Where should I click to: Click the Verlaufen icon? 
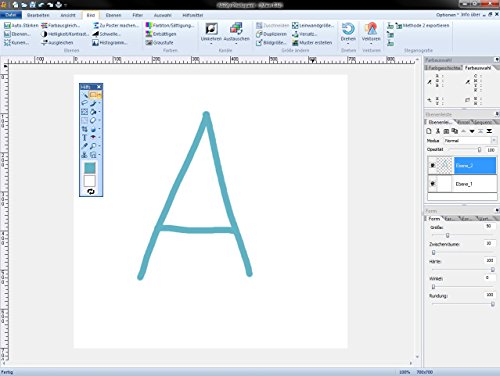tap(371, 29)
